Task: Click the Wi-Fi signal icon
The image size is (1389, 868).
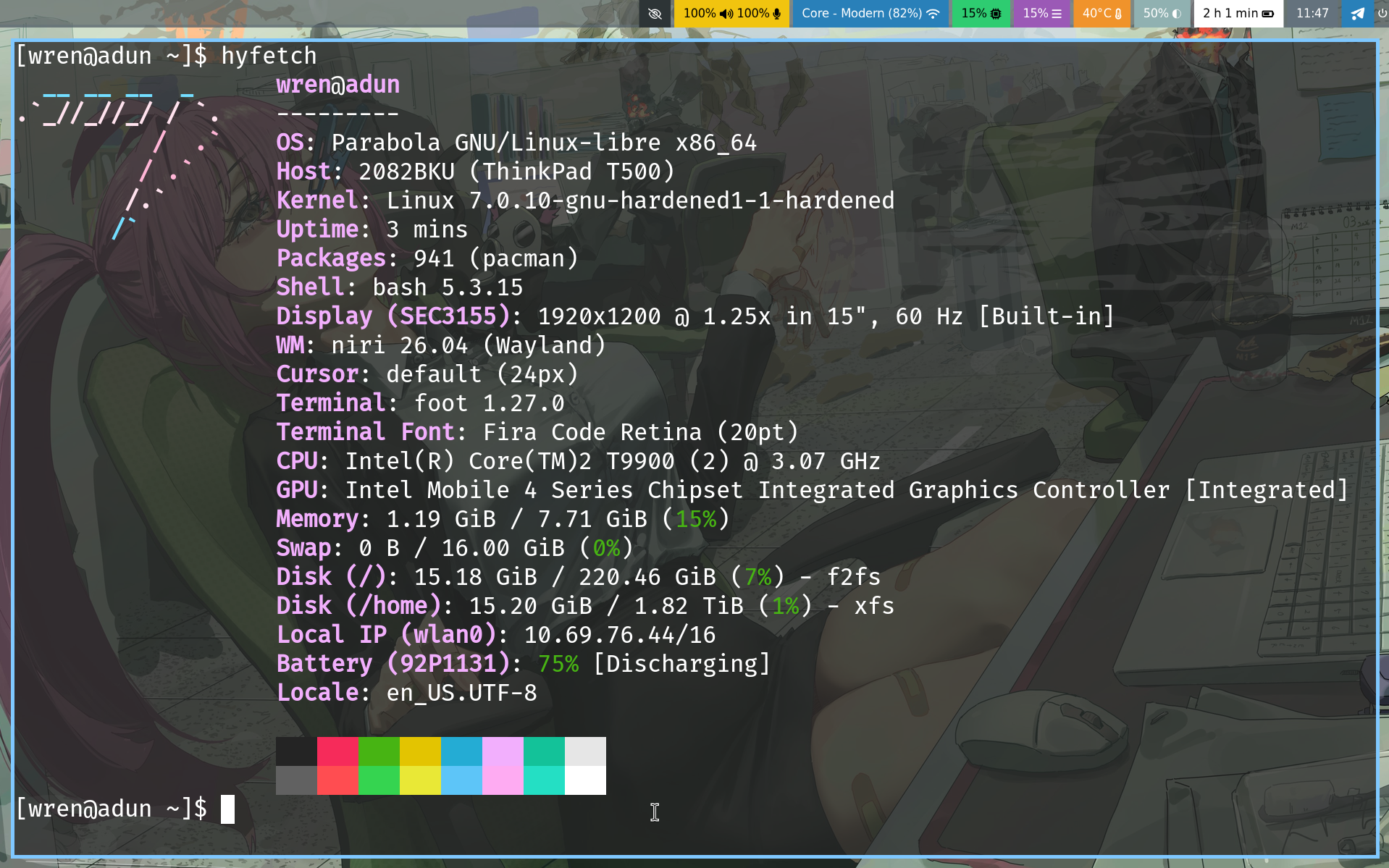Action: [x=933, y=14]
